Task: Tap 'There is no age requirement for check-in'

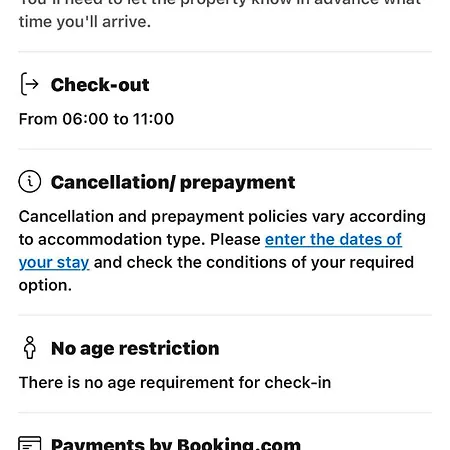Action: pos(175,382)
